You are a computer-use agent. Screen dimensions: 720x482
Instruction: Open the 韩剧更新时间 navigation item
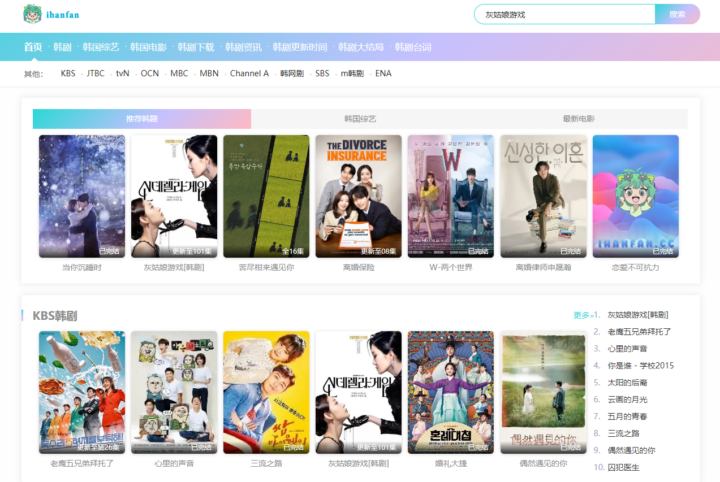pyautogui.click(x=300, y=47)
